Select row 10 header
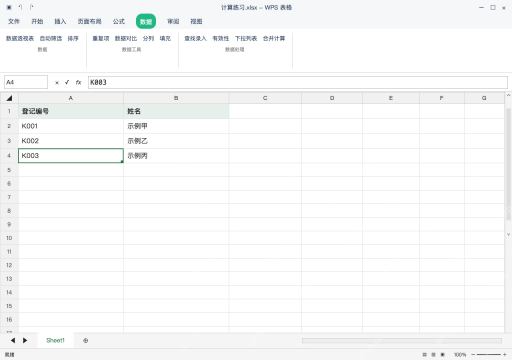Viewport: 512px width, 360px height. click(9, 238)
